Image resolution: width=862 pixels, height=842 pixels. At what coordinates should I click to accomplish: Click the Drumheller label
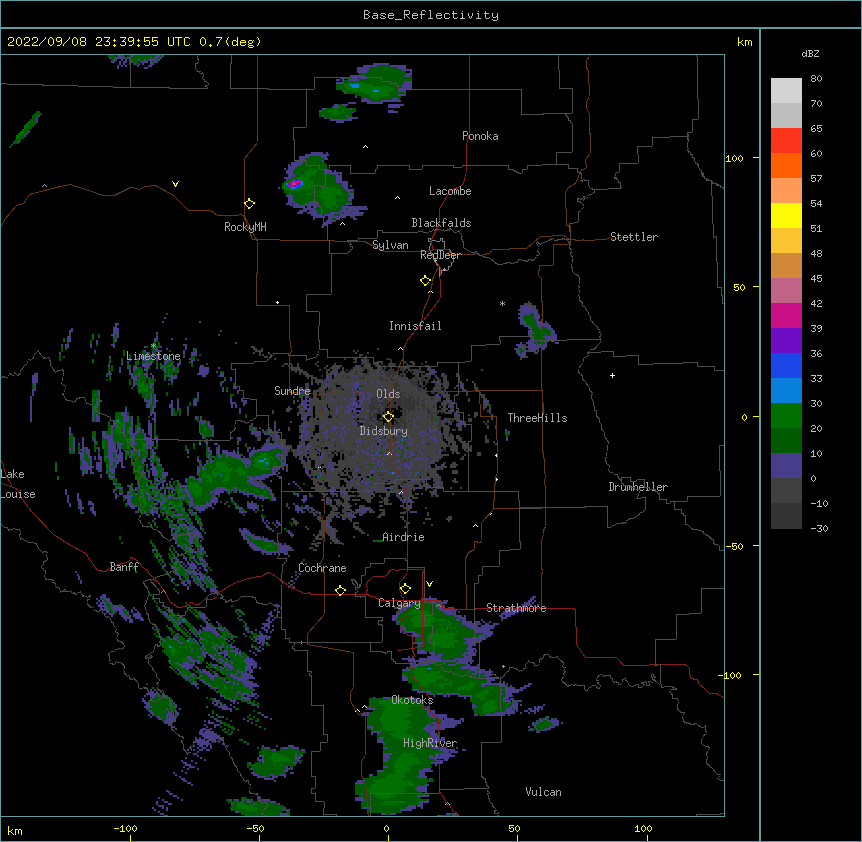coord(638,487)
